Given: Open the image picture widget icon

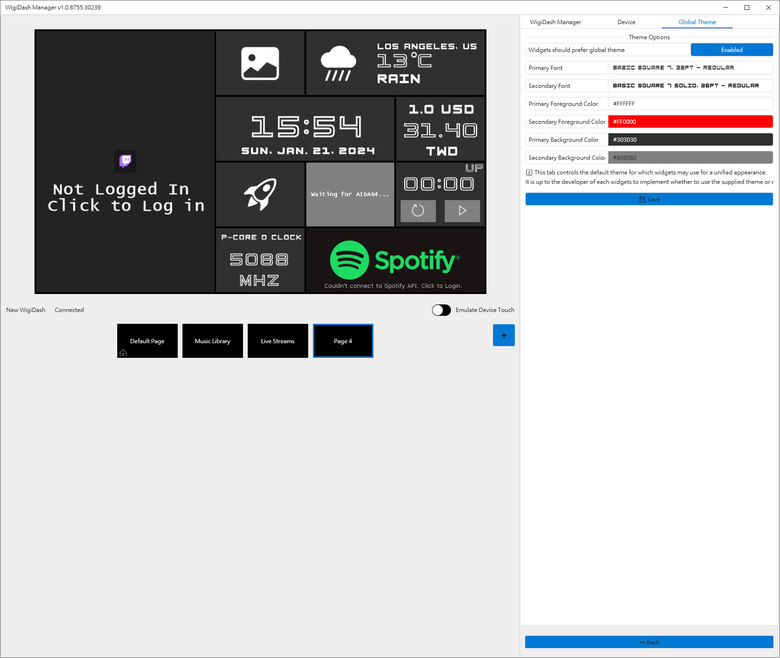Looking at the screenshot, I should coord(260,63).
